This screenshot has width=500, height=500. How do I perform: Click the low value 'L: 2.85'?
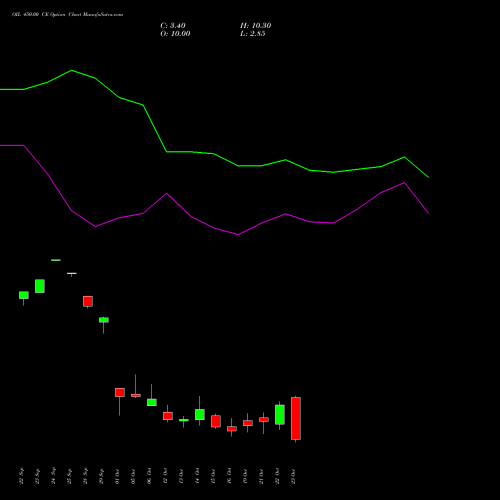coord(252,34)
